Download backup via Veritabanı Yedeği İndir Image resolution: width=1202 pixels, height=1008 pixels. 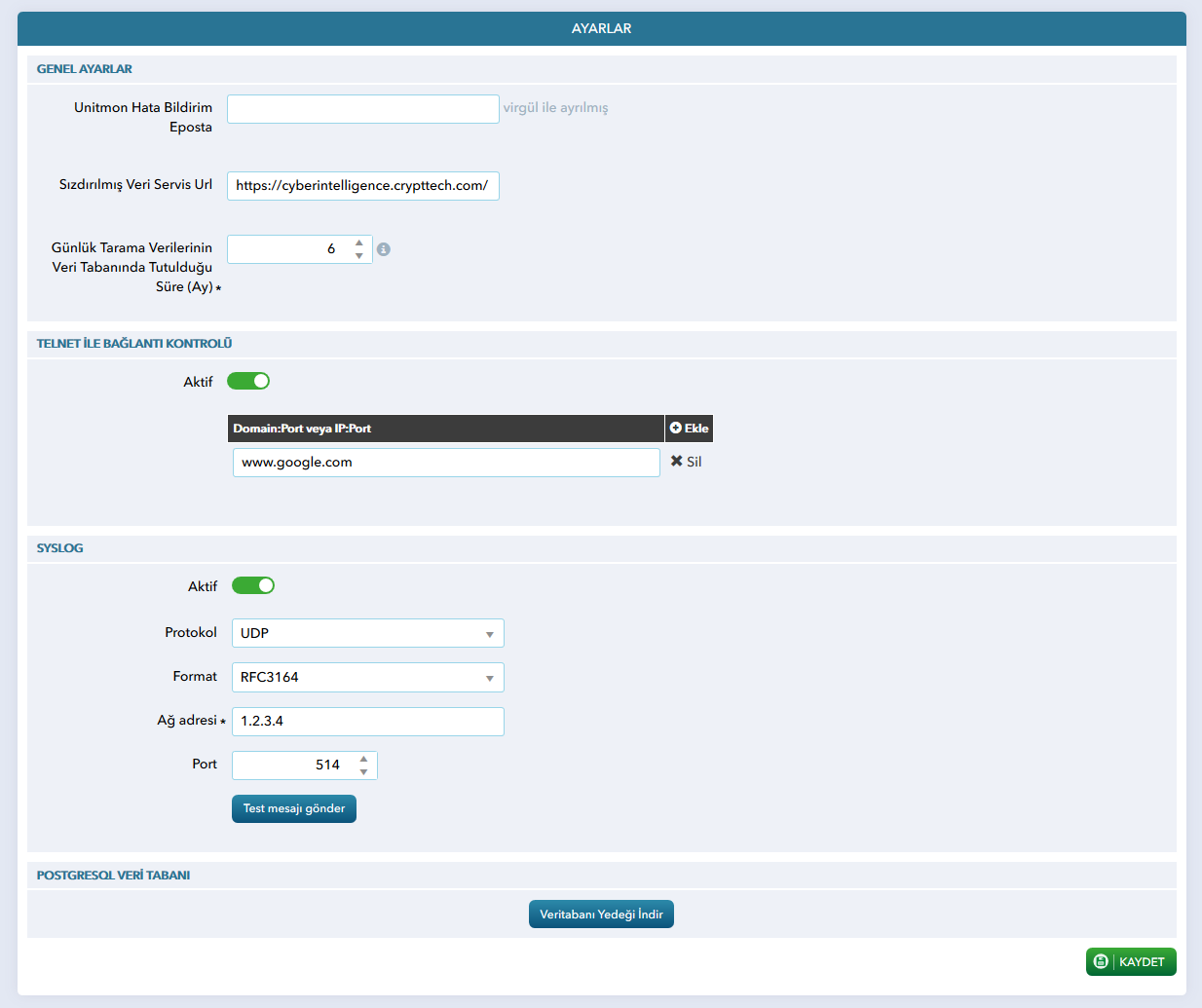(x=601, y=915)
